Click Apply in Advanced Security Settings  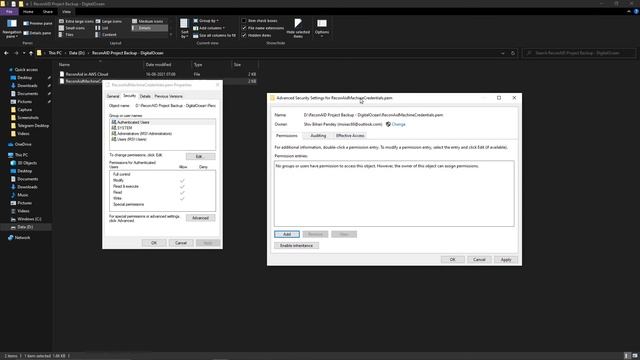click(x=506, y=260)
